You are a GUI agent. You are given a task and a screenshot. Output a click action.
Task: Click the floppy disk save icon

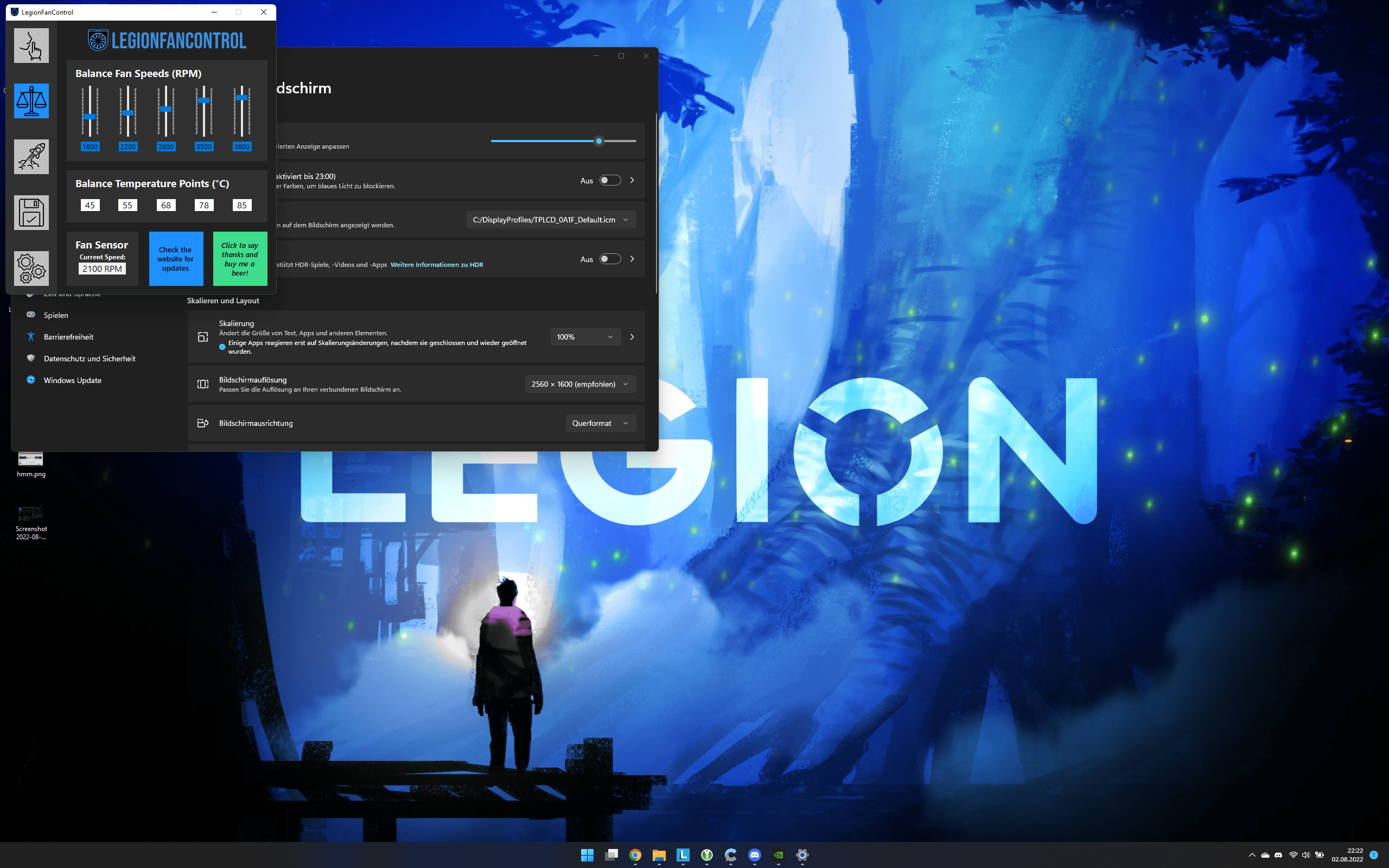coord(31,213)
